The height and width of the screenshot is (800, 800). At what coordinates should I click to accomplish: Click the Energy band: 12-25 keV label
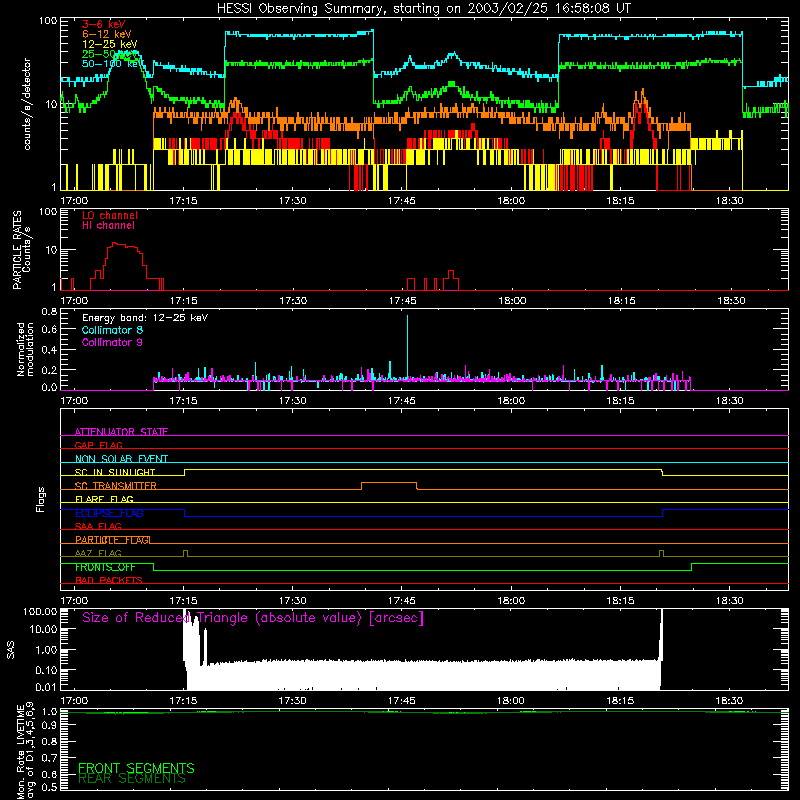[145, 318]
